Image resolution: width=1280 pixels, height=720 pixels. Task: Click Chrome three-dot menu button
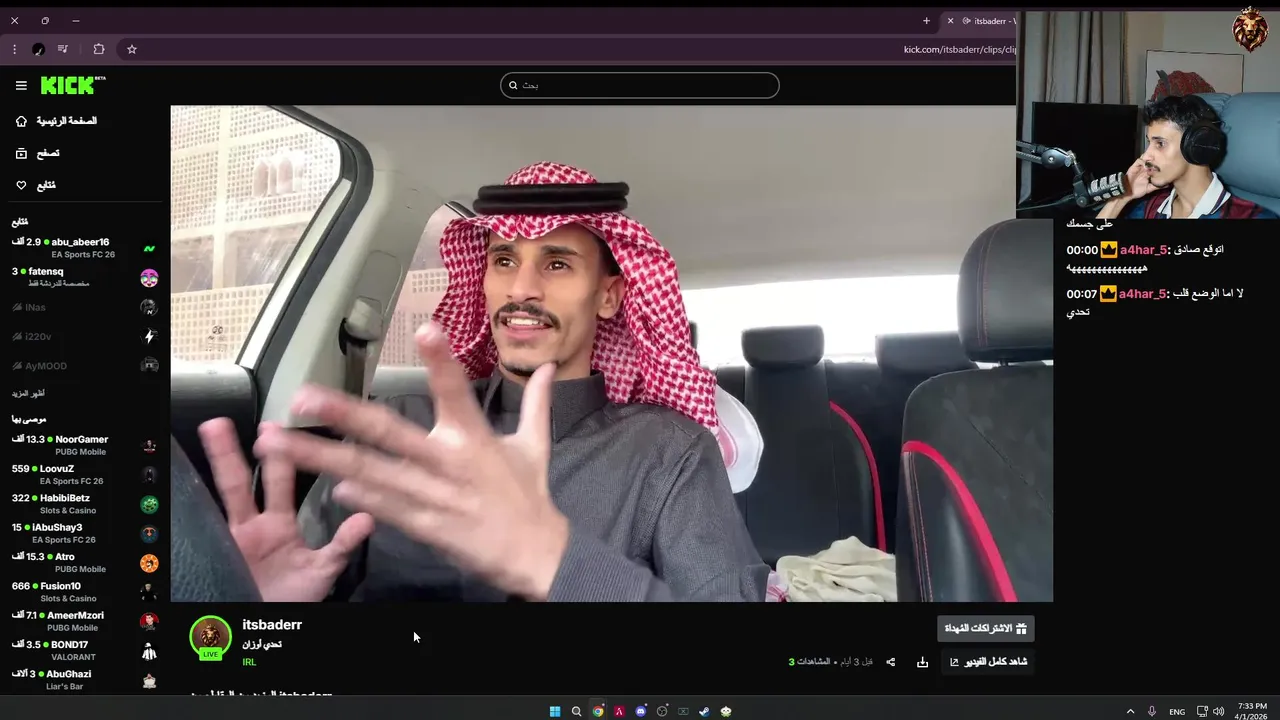(14, 49)
